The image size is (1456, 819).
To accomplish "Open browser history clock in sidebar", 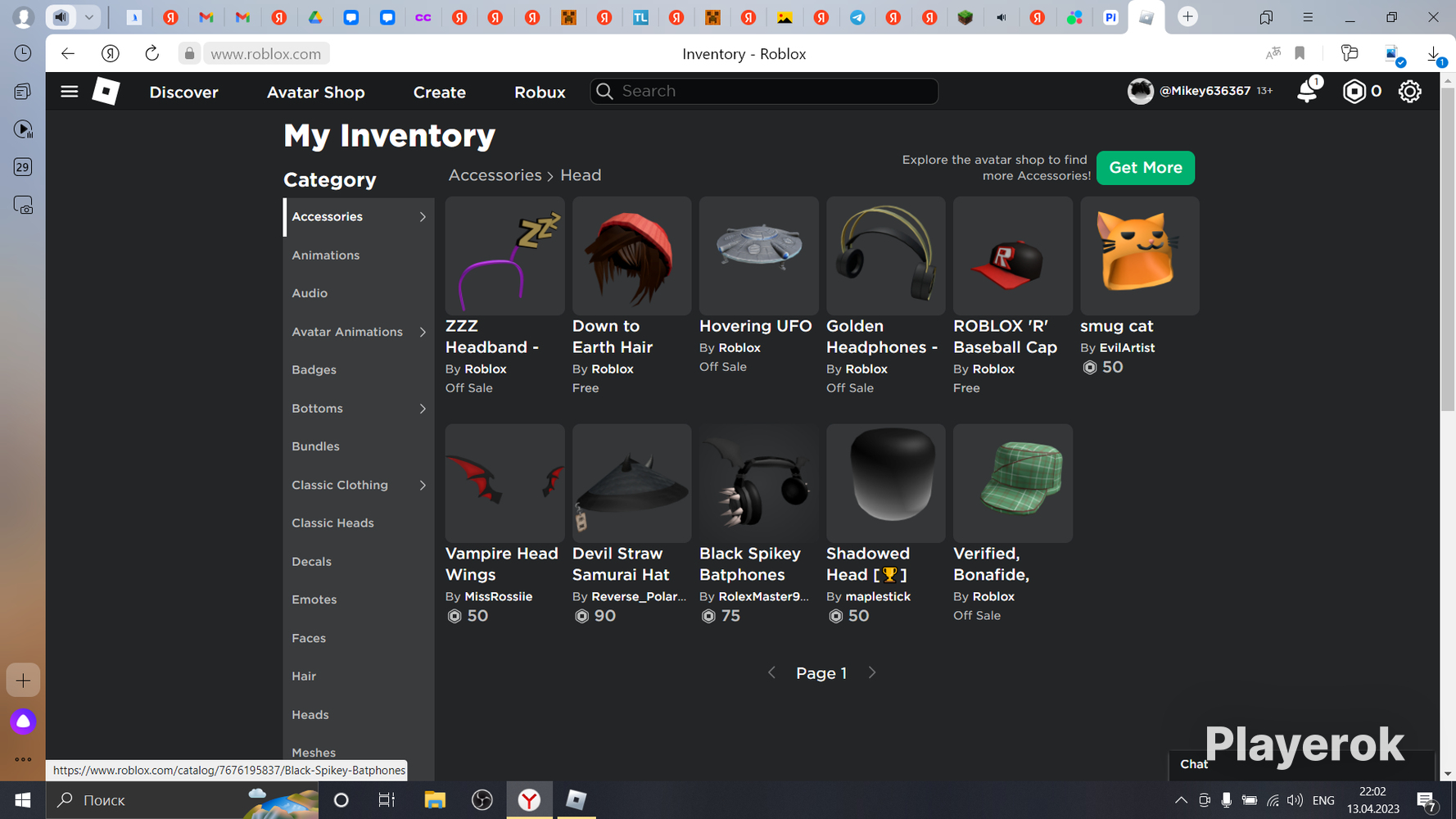I will click(x=23, y=53).
